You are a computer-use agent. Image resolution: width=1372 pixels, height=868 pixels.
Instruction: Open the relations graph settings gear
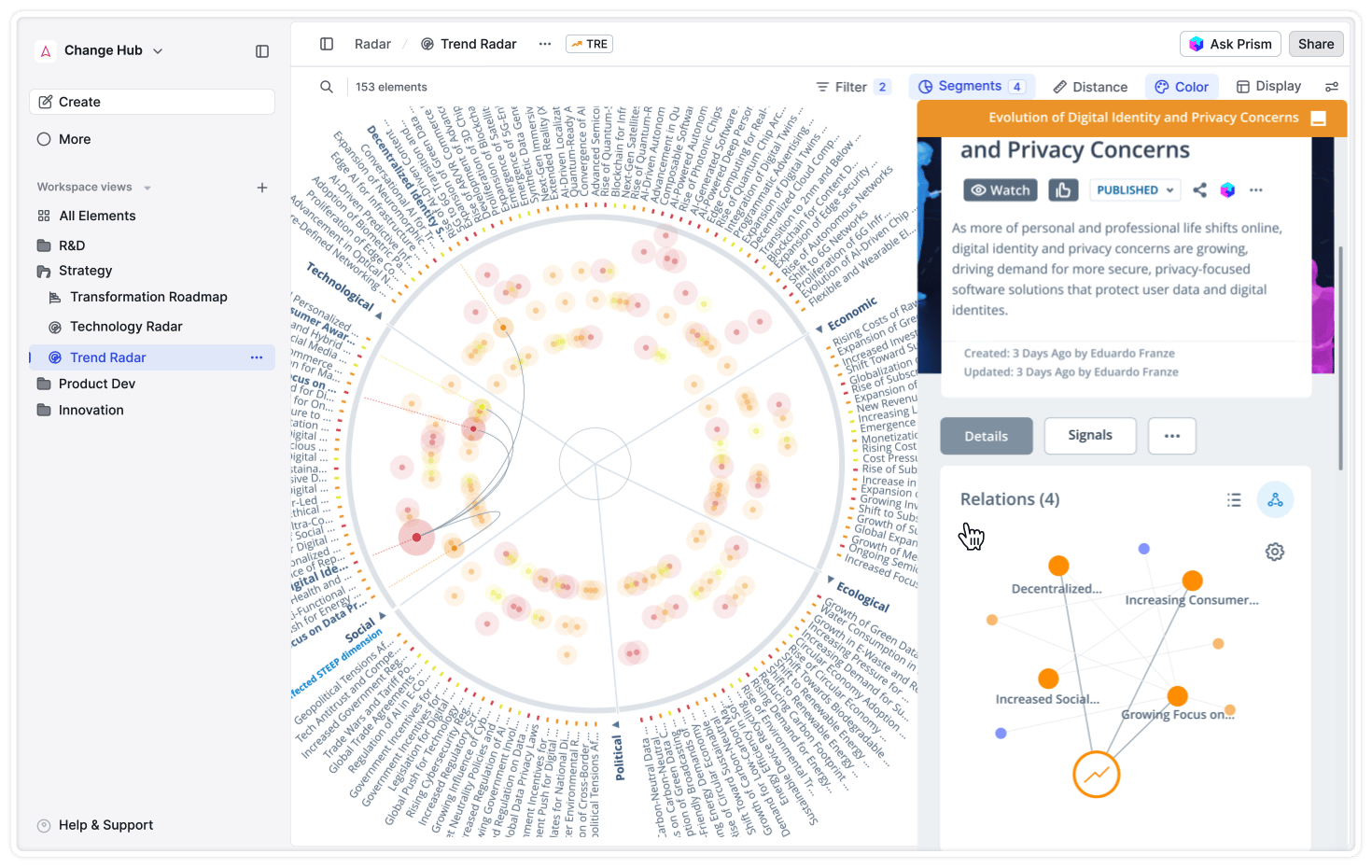point(1274,552)
